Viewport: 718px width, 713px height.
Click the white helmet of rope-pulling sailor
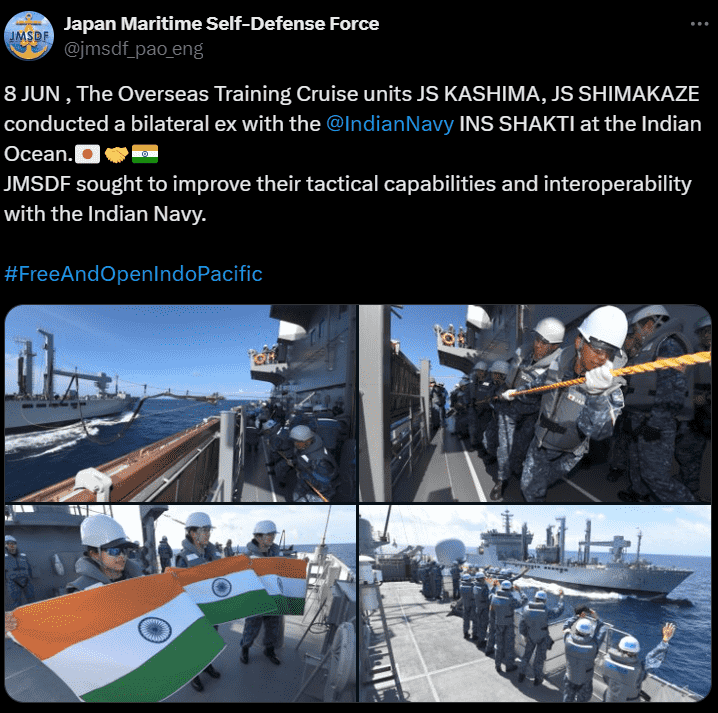tap(604, 326)
